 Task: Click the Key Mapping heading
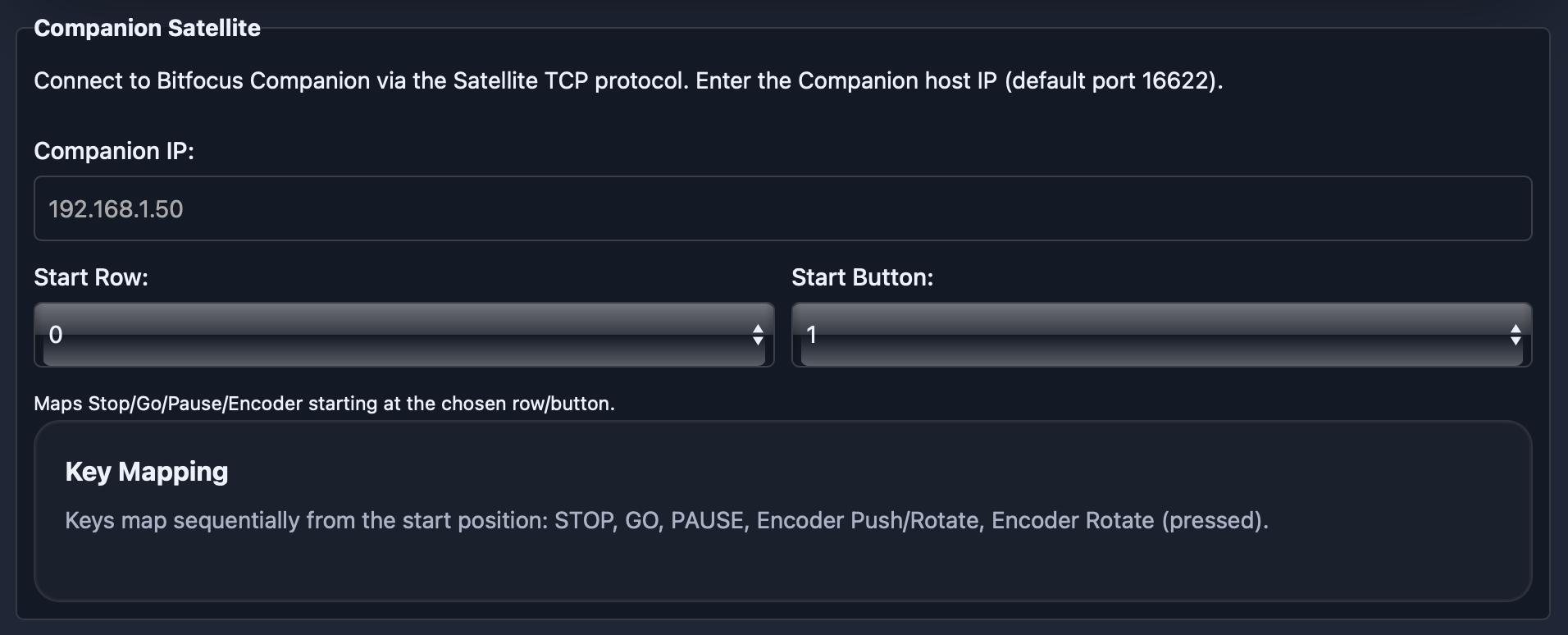(147, 472)
